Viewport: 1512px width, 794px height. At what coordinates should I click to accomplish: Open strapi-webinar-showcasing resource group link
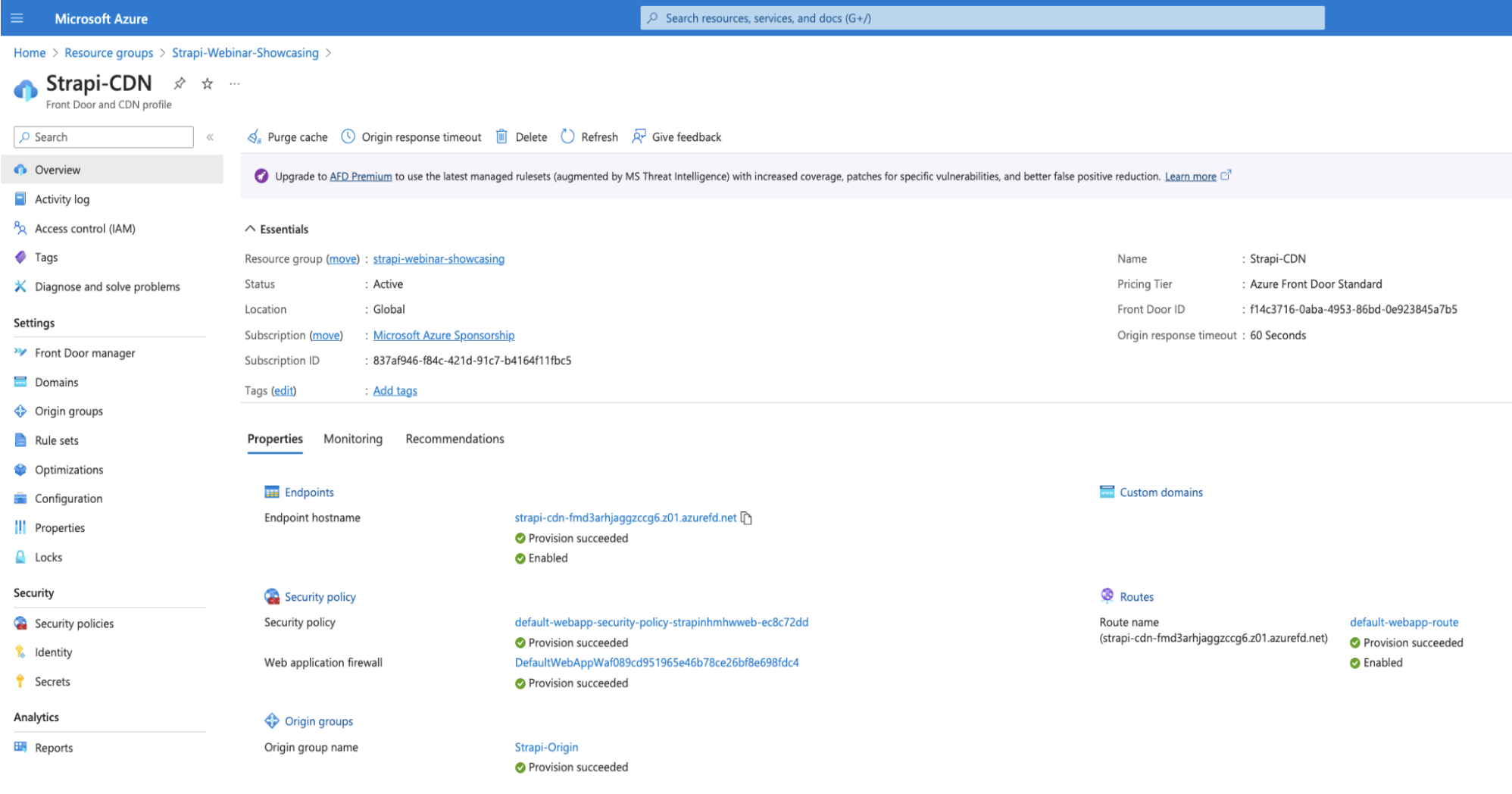(439, 259)
